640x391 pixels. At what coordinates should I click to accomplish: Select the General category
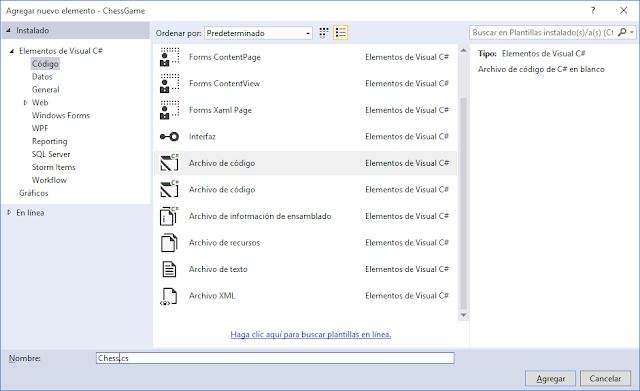pyautogui.click(x=46, y=90)
